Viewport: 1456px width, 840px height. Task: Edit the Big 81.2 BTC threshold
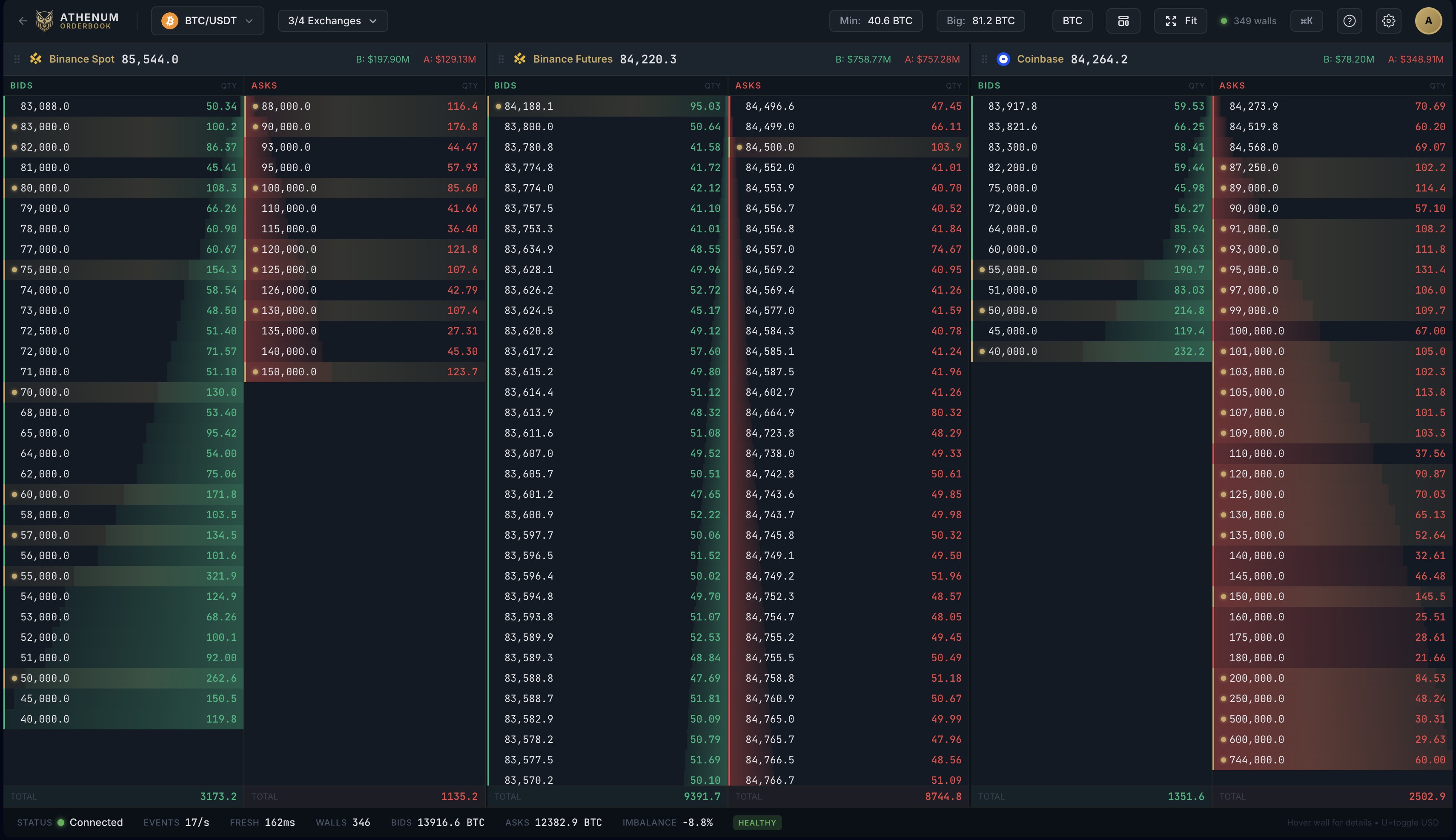980,21
